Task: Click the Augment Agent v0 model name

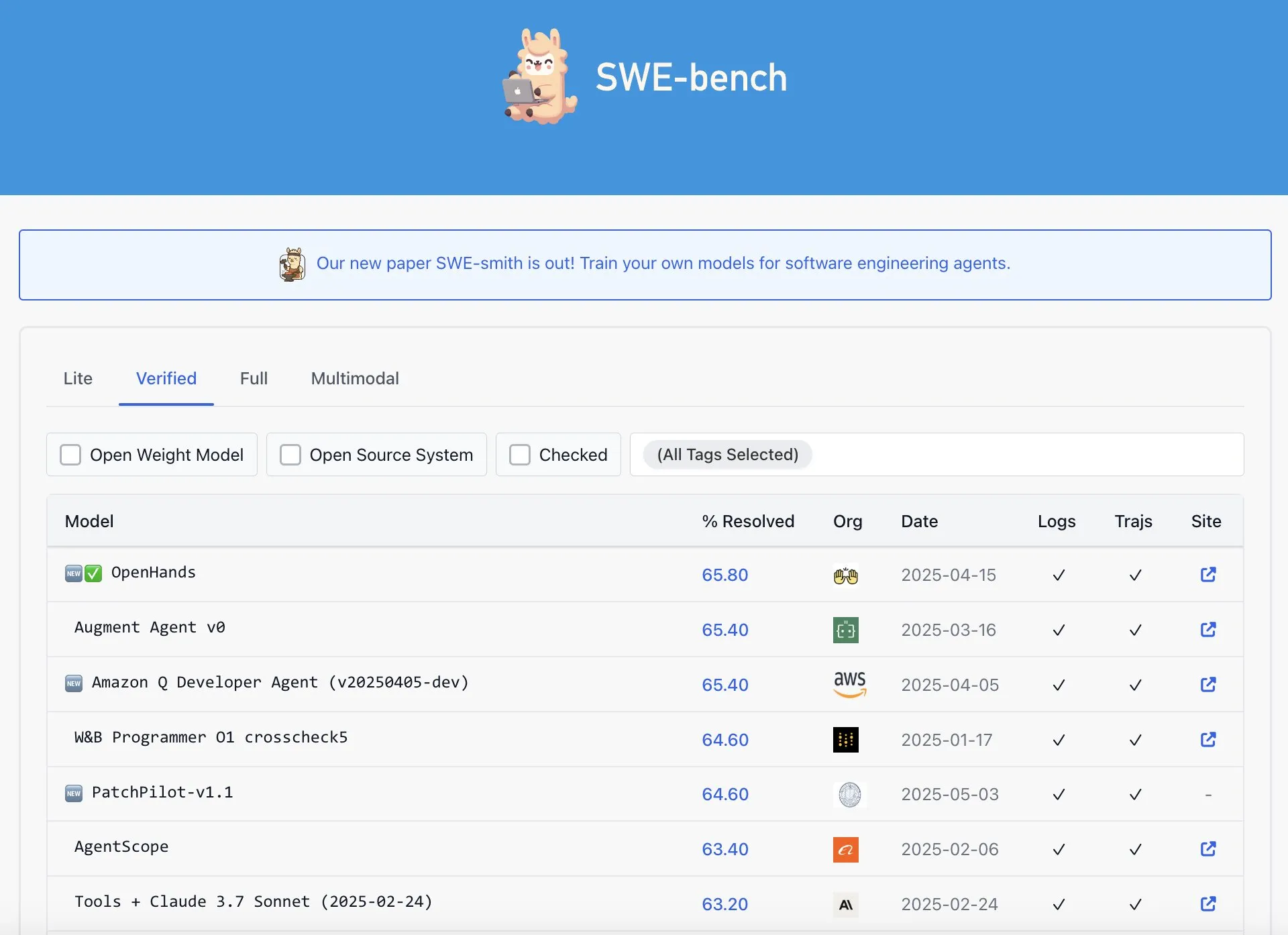Action: pos(150,628)
